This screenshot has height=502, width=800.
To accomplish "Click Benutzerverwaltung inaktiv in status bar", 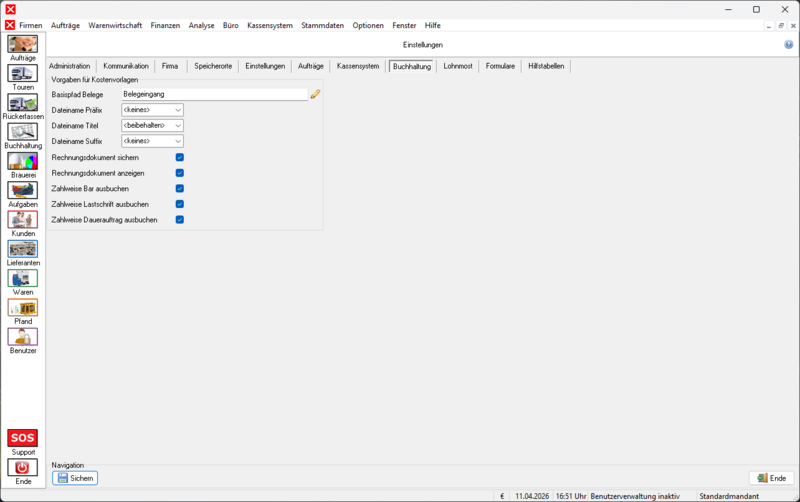I will [x=635, y=496].
